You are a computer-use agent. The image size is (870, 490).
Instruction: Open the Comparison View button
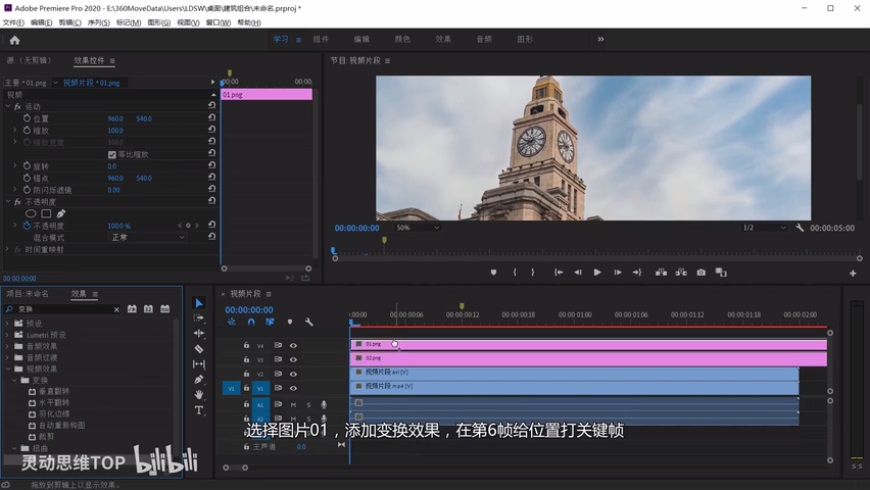click(x=721, y=272)
